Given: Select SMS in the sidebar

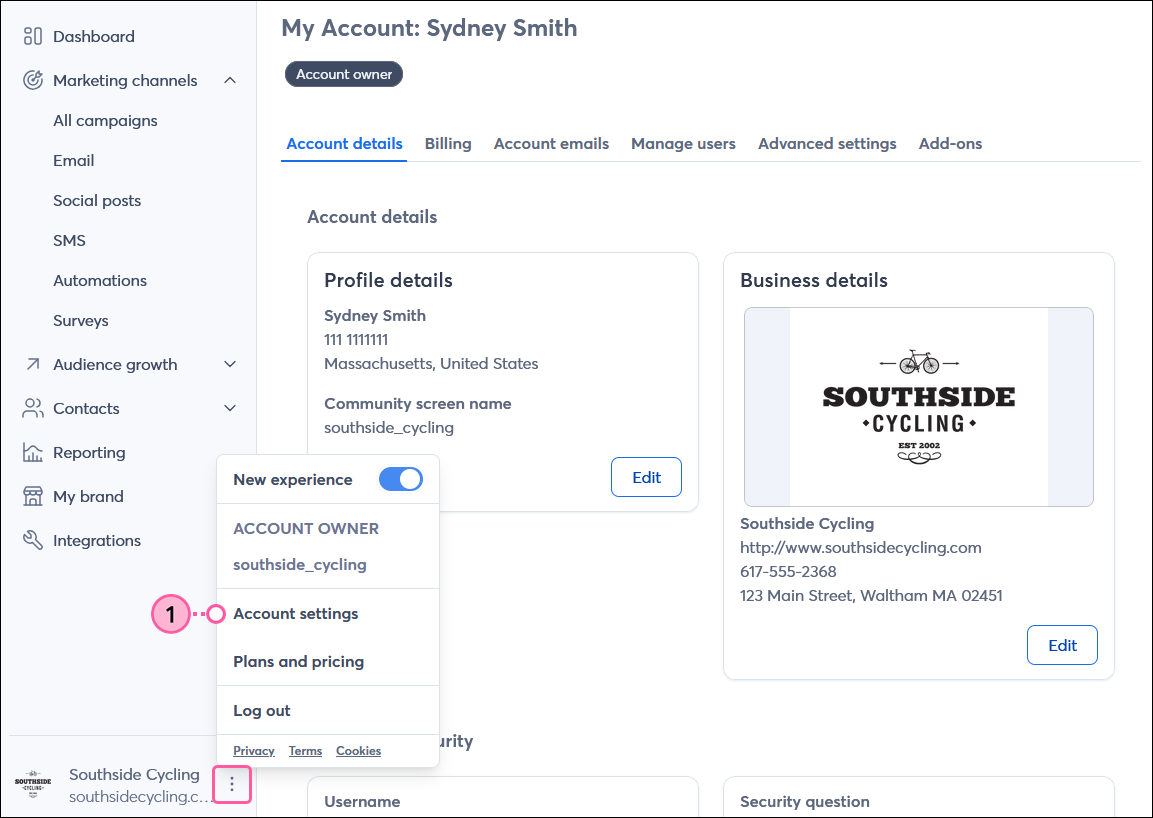Looking at the screenshot, I should pyautogui.click(x=69, y=241).
